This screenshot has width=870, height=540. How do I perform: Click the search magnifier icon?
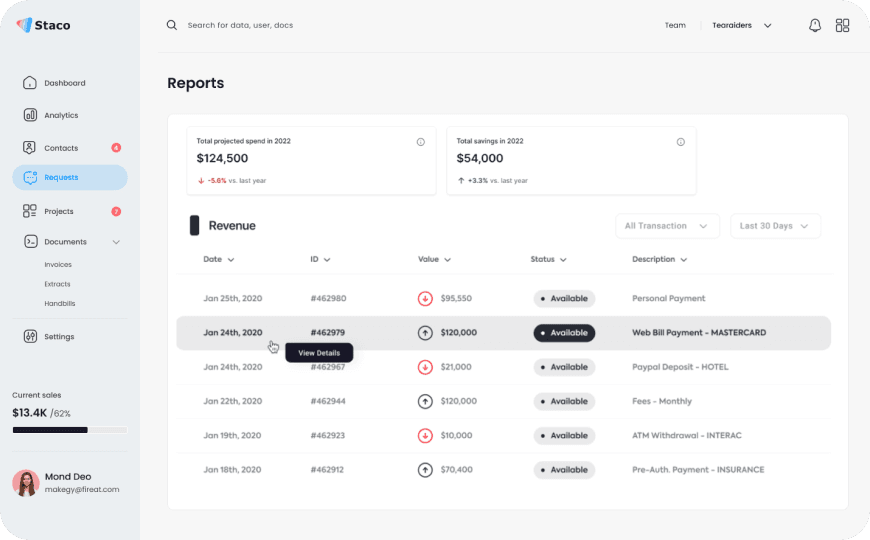point(172,25)
